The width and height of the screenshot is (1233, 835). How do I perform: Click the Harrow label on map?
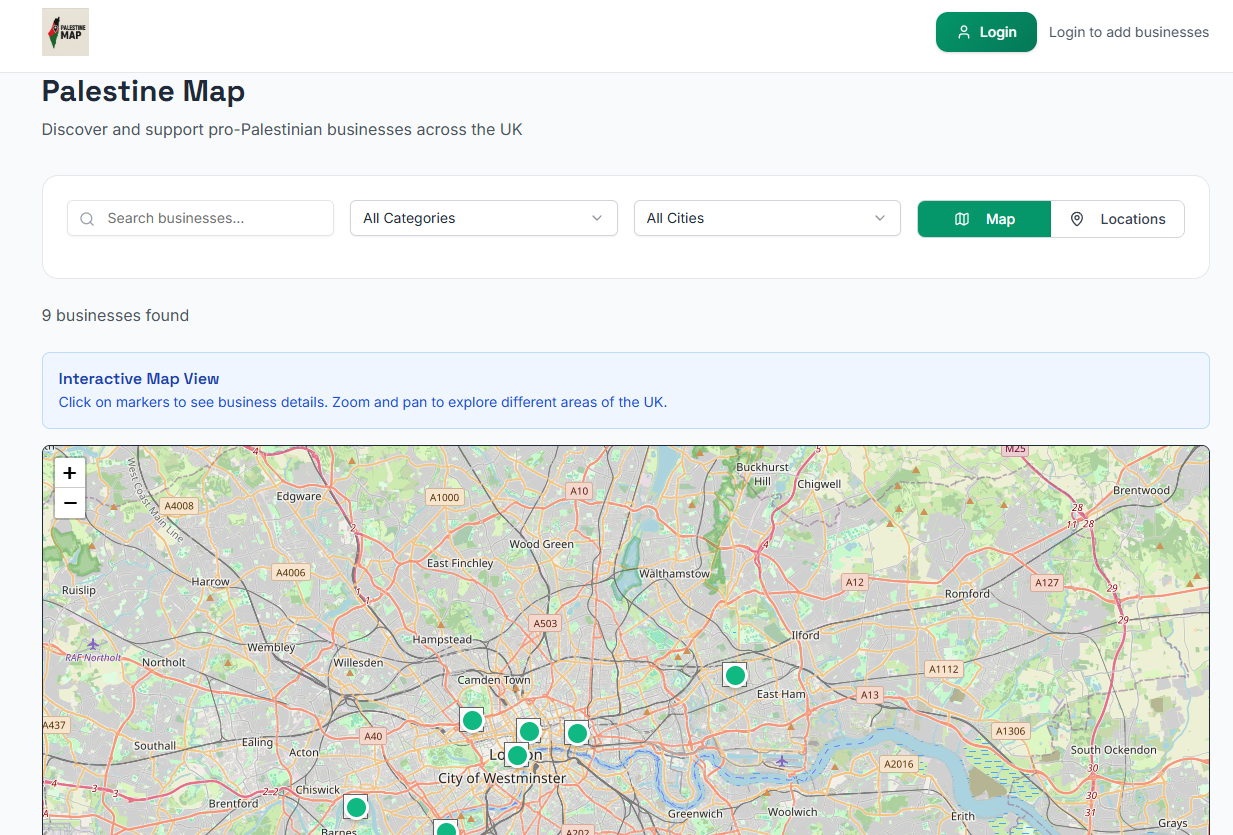[210, 581]
